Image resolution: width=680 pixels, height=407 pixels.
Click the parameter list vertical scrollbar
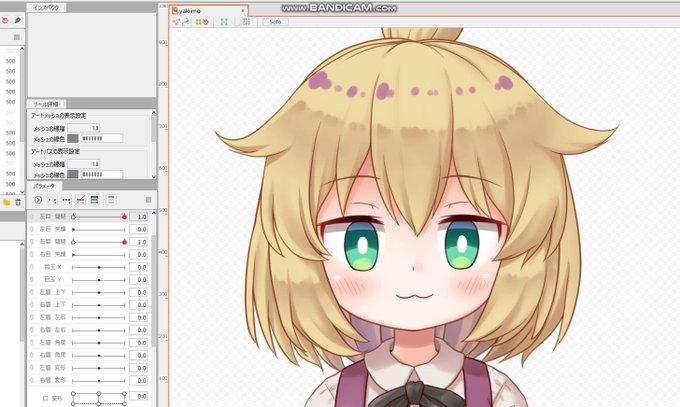154,291
